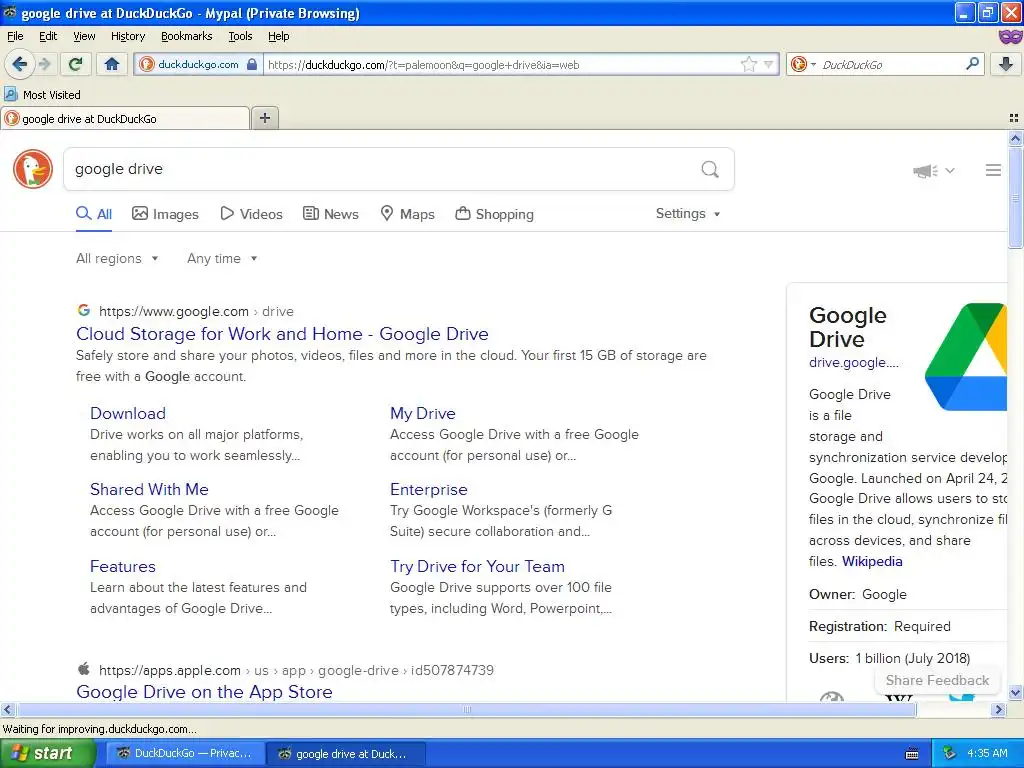The height and width of the screenshot is (768, 1024).
Task: Open 'Cloud Storage for Work and Home' result
Action: point(282,334)
